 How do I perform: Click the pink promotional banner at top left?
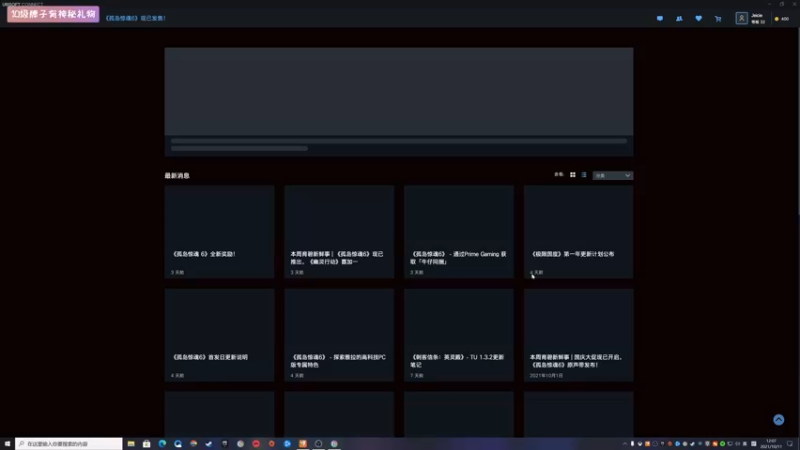click(x=53, y=14)
